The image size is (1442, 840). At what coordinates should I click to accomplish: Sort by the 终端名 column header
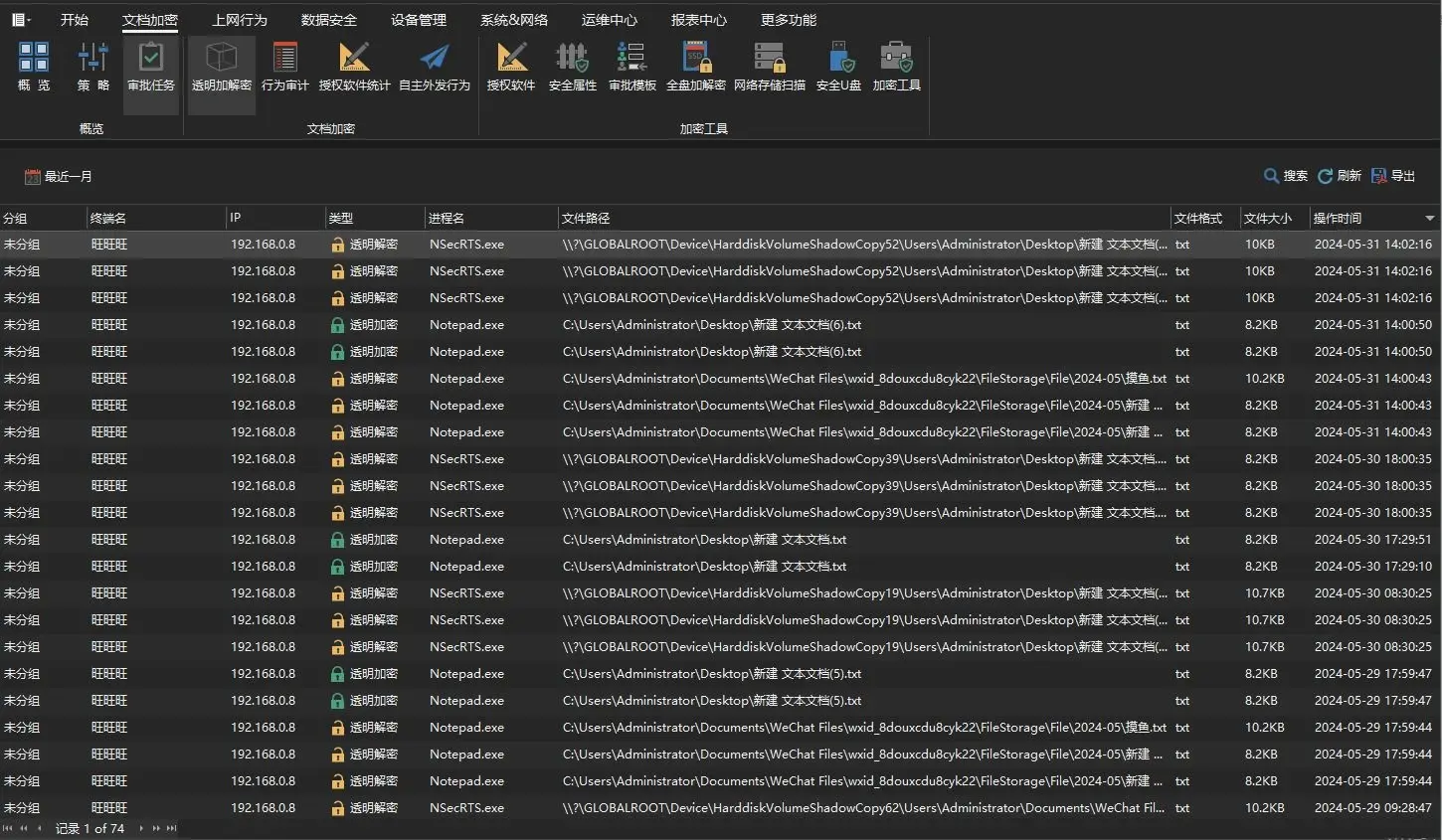tap(156, 219)
